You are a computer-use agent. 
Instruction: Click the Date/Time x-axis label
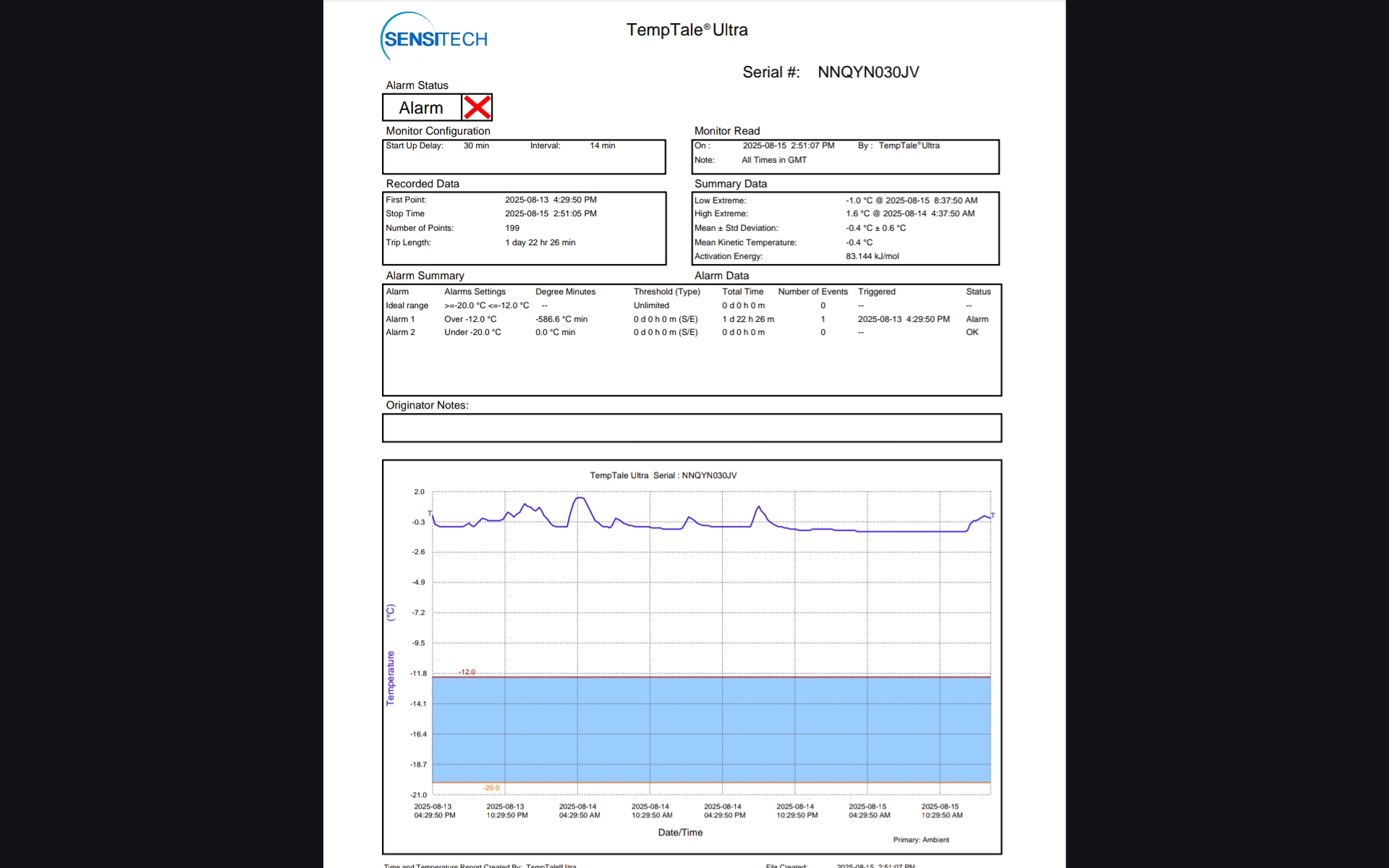click(680, 833)
